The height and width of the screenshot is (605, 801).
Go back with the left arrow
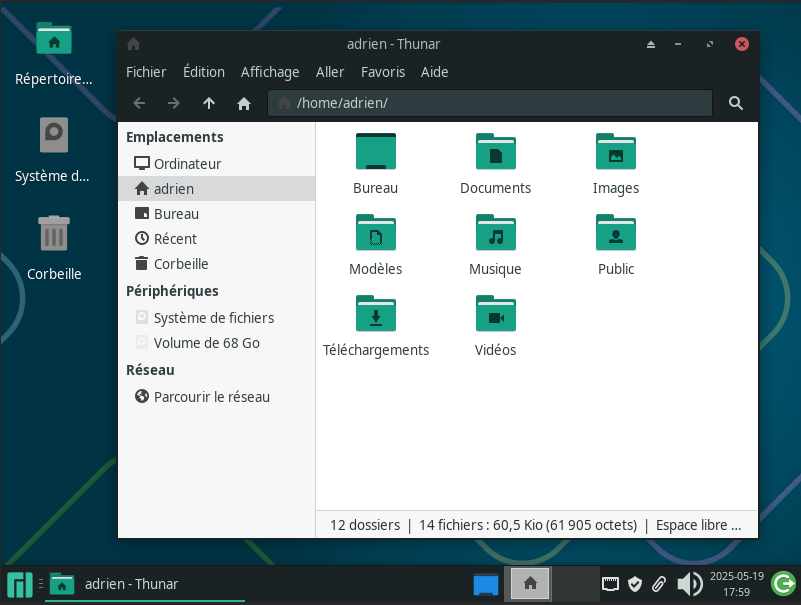(139, 103)
